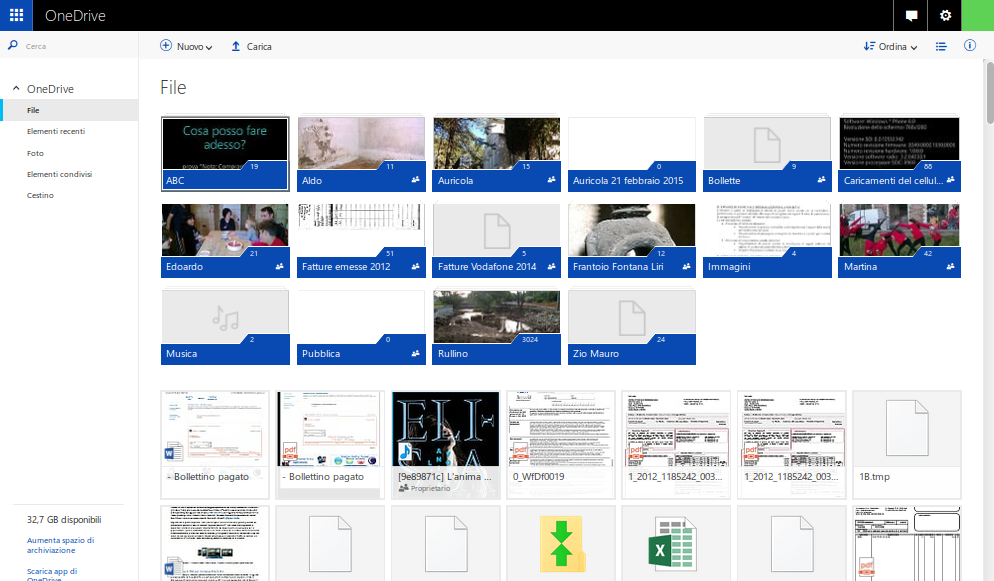Click Scarica app di OneDrive link
This screenshot has width=994, height=581.
click(52, 575)
